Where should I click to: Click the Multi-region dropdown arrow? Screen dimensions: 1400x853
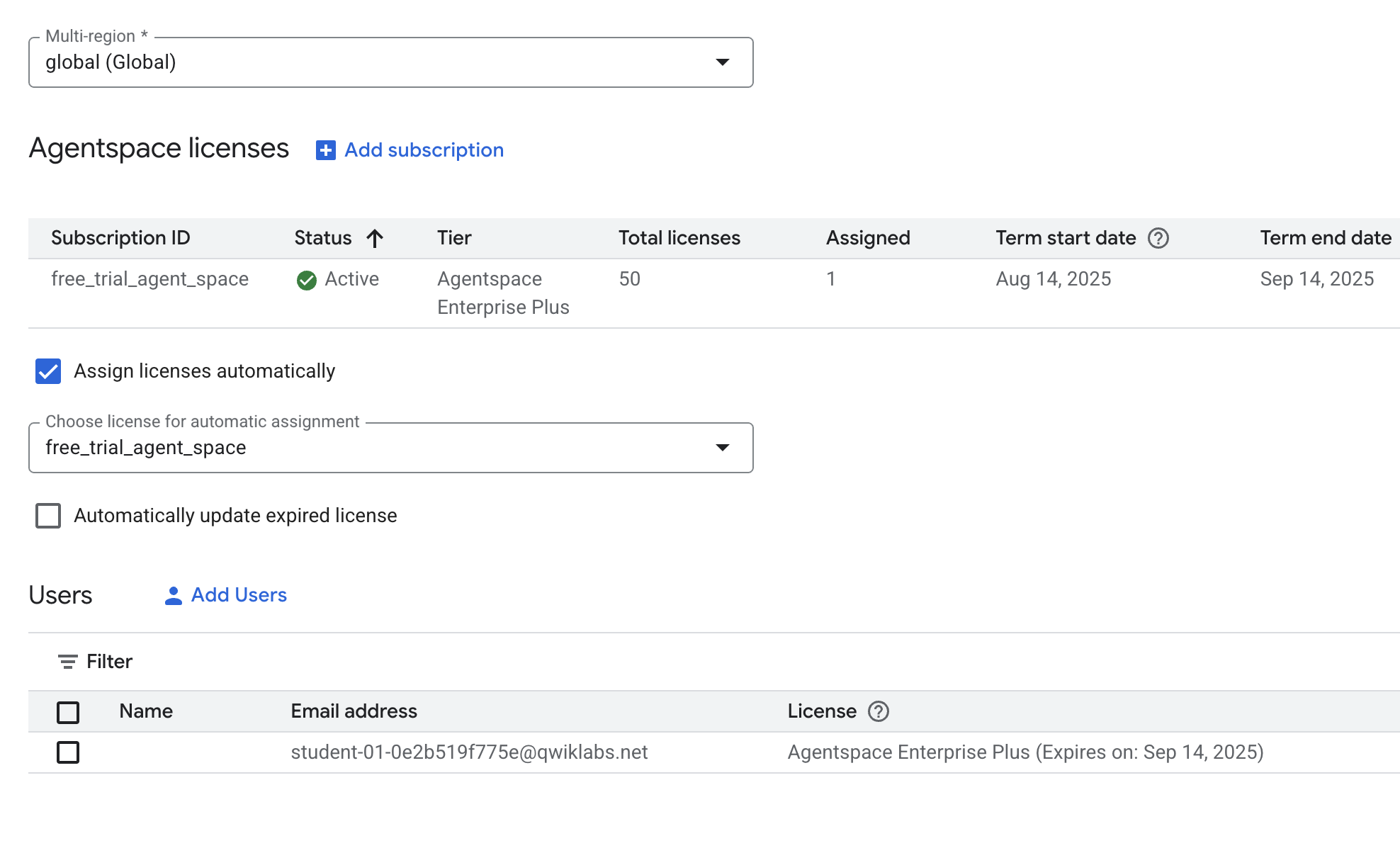tap(722, 62)
